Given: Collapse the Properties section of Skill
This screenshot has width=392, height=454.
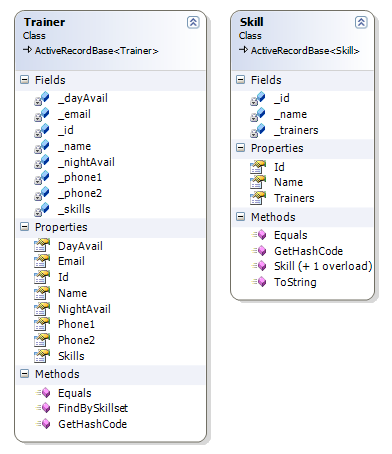Looking at the screenshot, I should 240,148.
